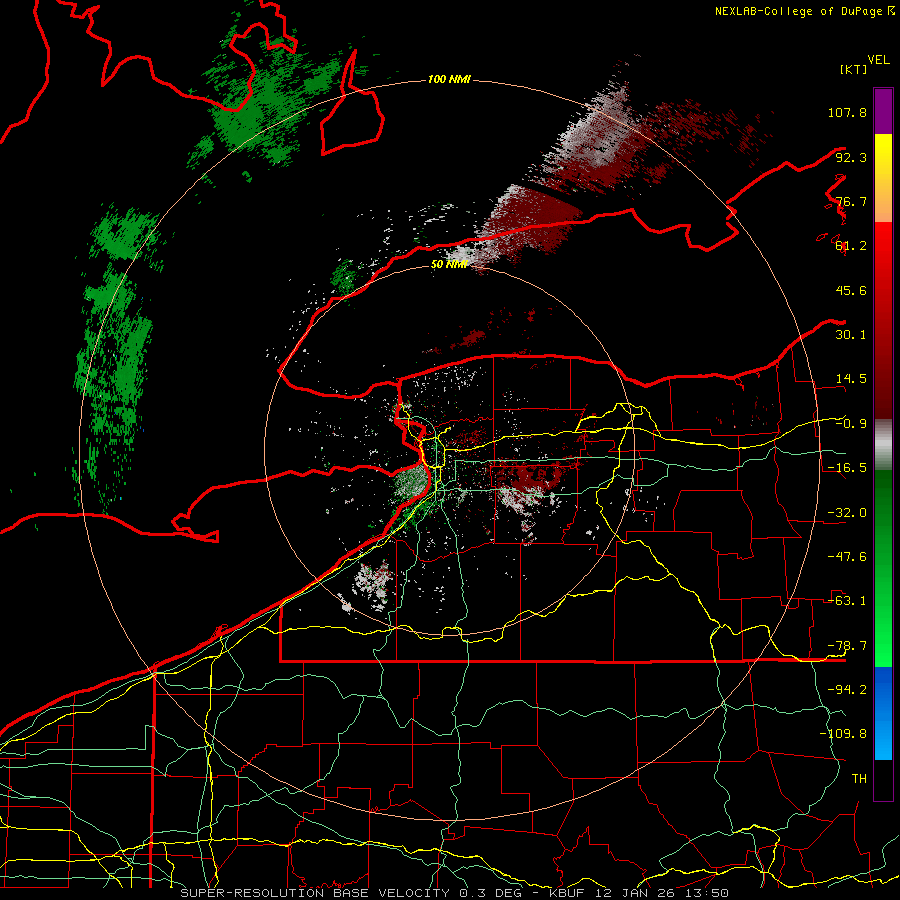This screenshot has height=900, width=900.
Task: Click the 92.3 legend value
Action: coord(851,157)
